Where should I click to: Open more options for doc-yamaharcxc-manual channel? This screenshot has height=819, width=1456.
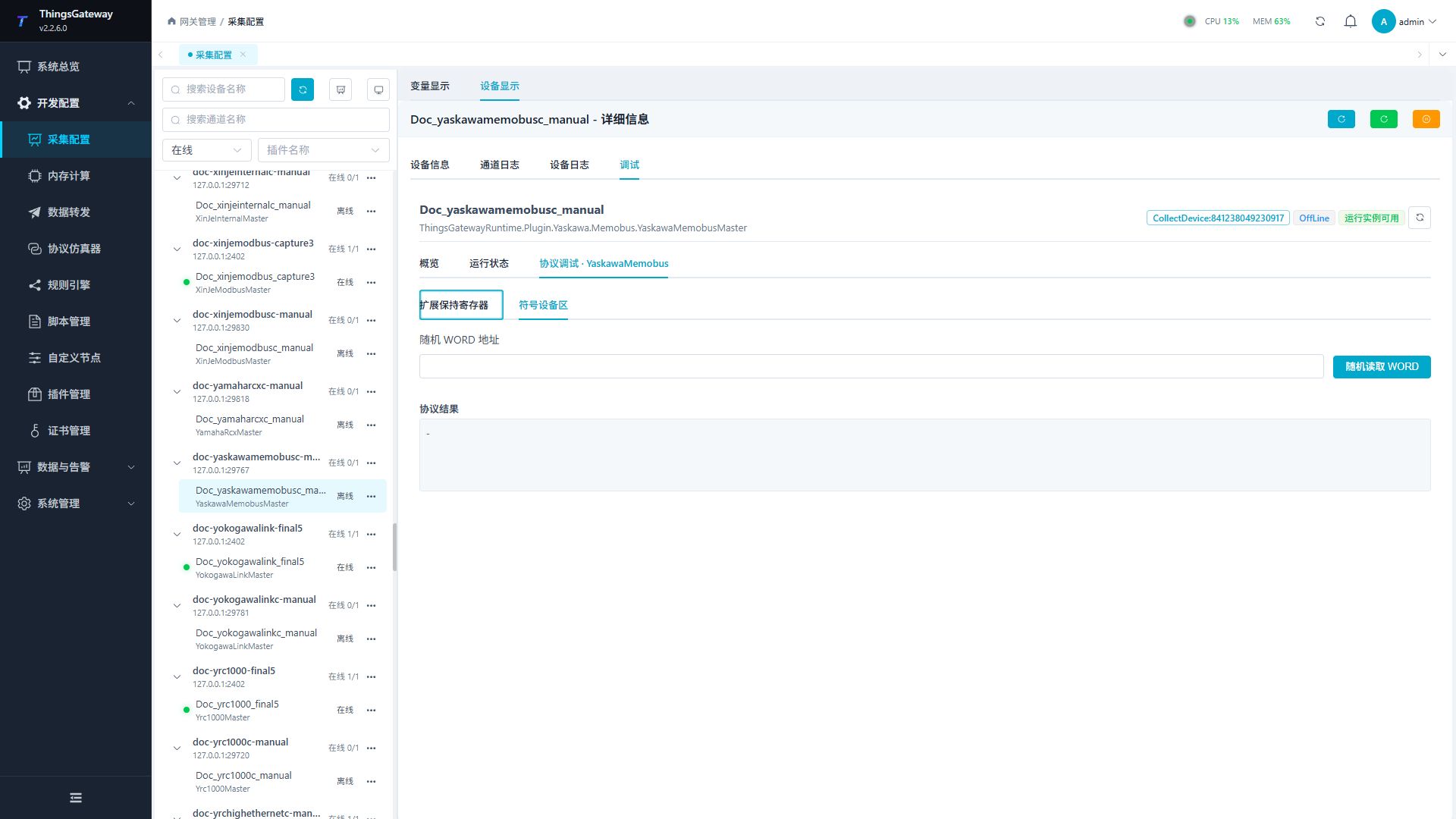371,391
